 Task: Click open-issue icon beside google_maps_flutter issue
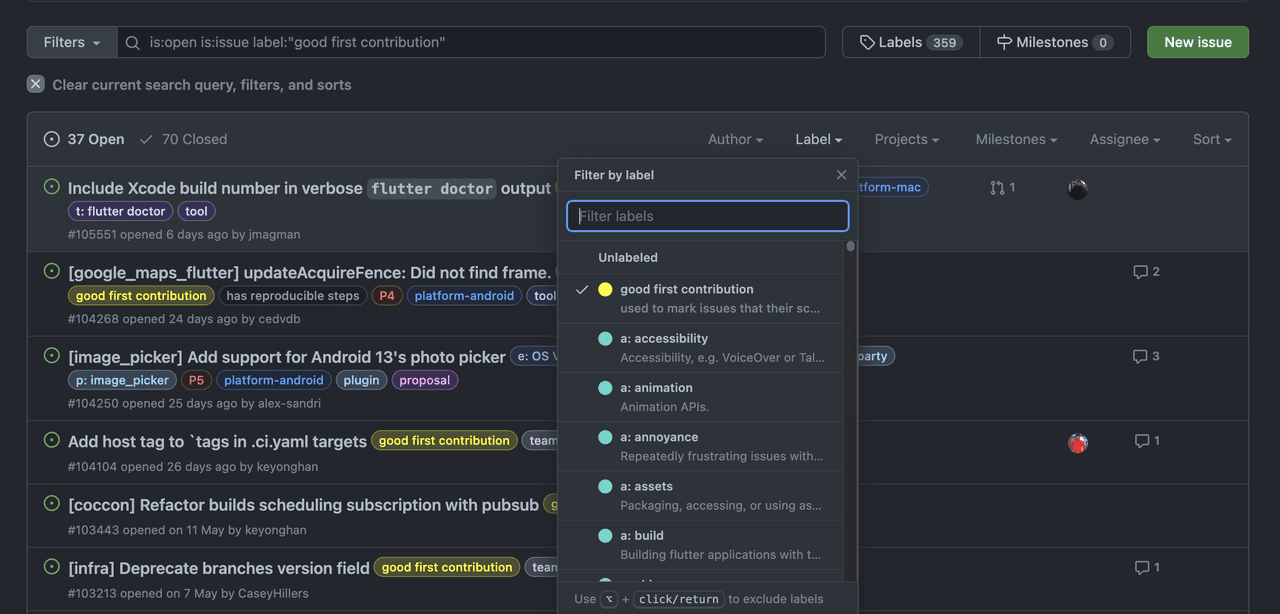(52, 271)
